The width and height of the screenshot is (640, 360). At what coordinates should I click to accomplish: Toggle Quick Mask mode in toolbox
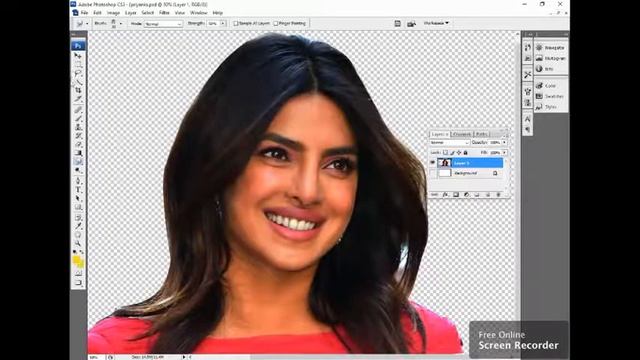(78, 273)
